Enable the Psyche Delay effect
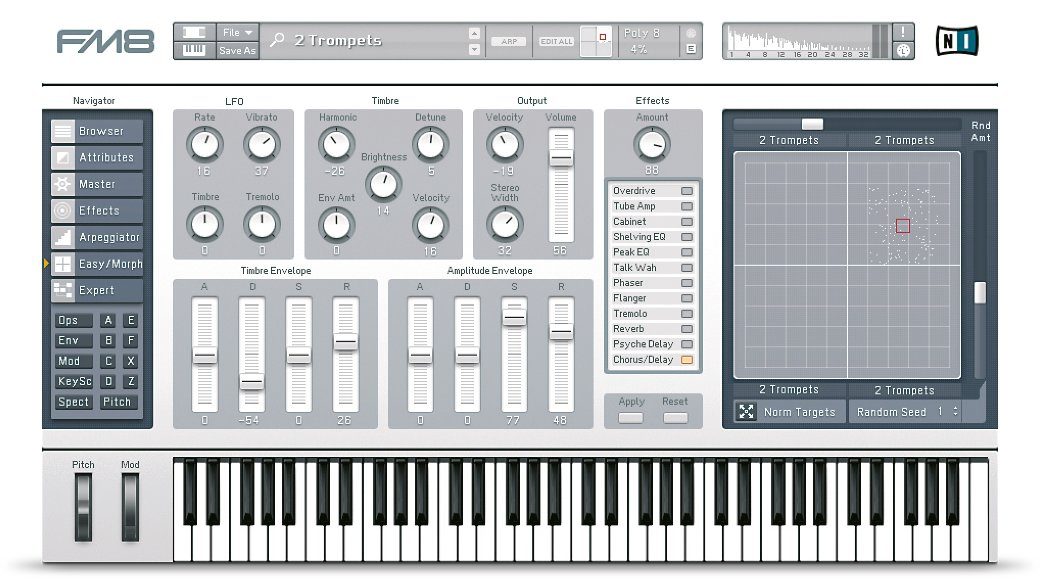 686,344
